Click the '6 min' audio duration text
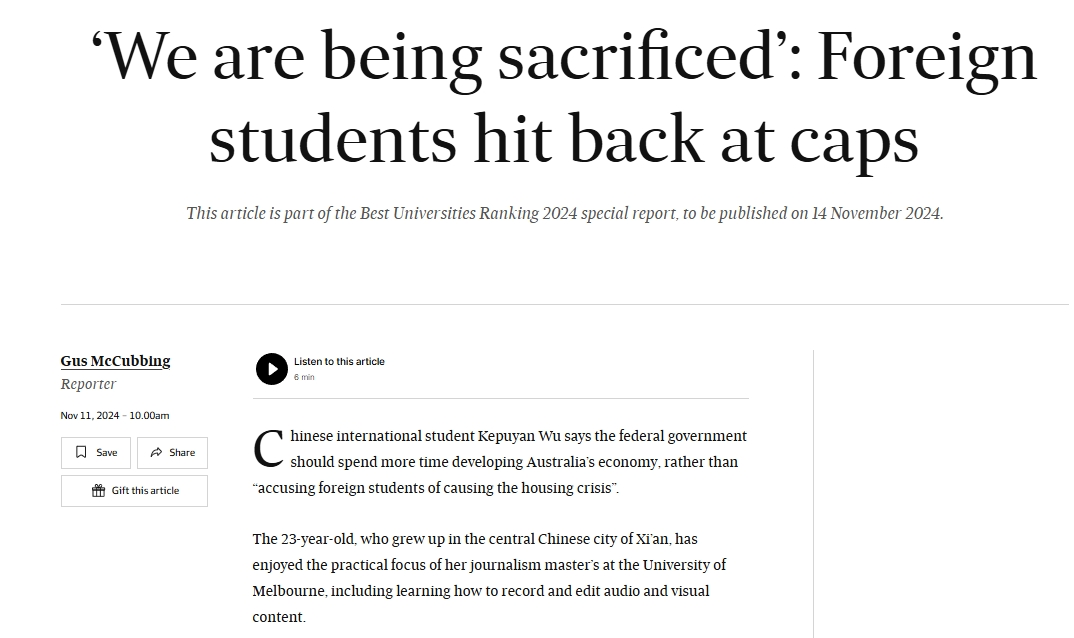Image resolution: width=1074 pixels, height=638 pixels. pyautogui.click(x=304, y=377)
